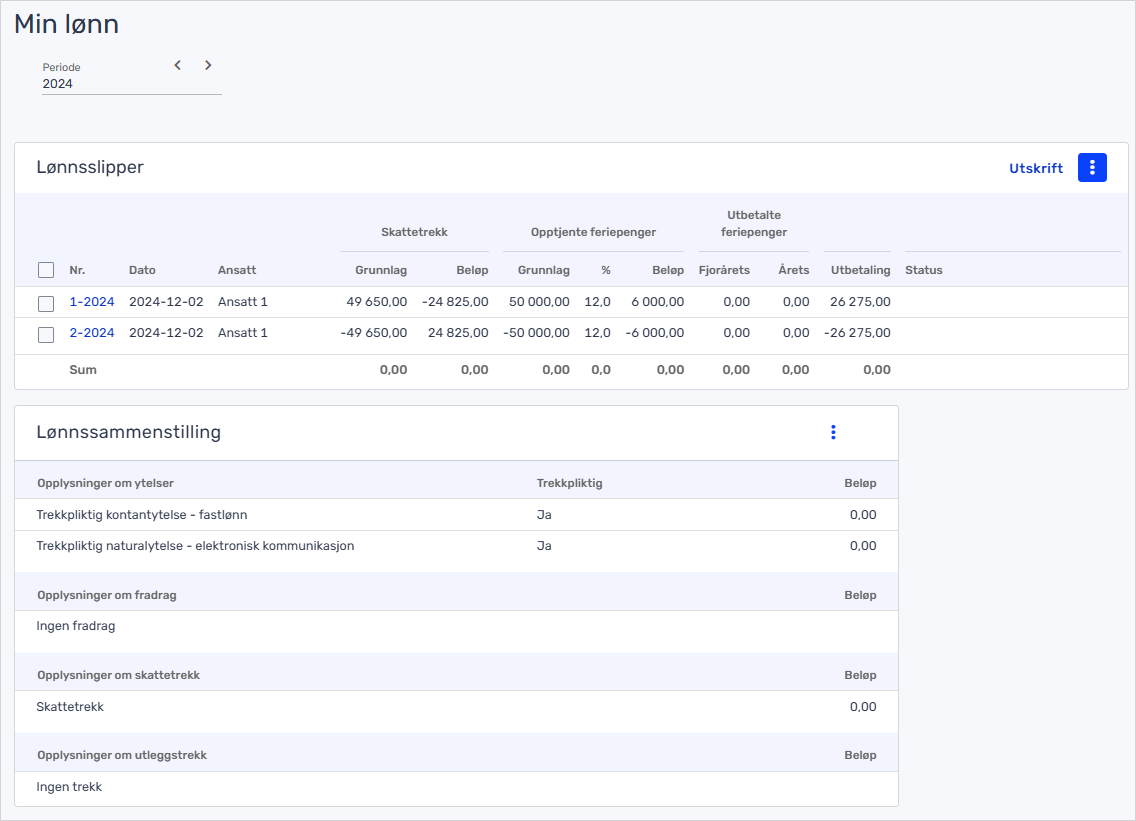Click the Opplysninger om utleggstrekk header

click(x=122, y=755)
